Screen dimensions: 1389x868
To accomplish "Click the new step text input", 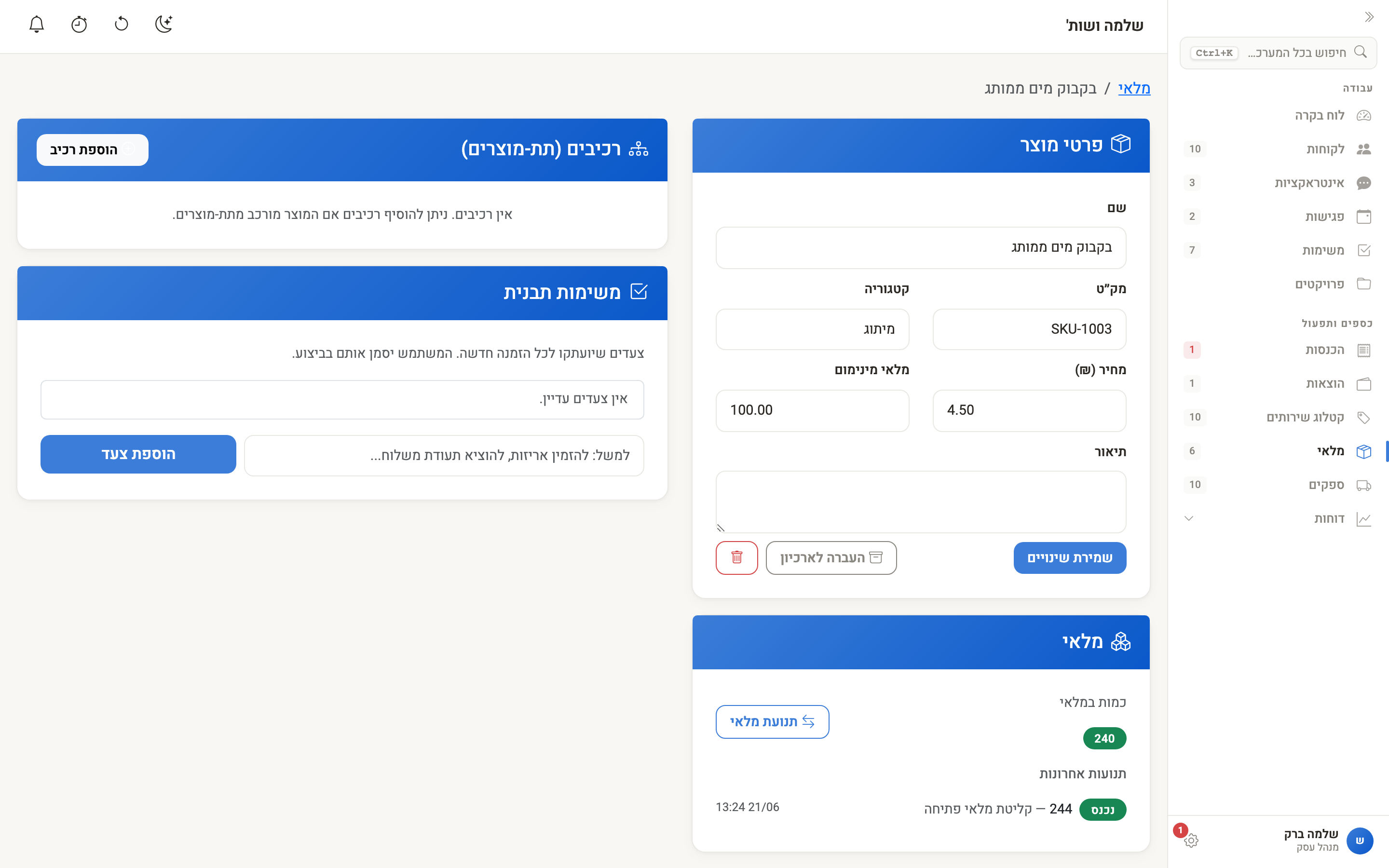I will coord(444,456).
